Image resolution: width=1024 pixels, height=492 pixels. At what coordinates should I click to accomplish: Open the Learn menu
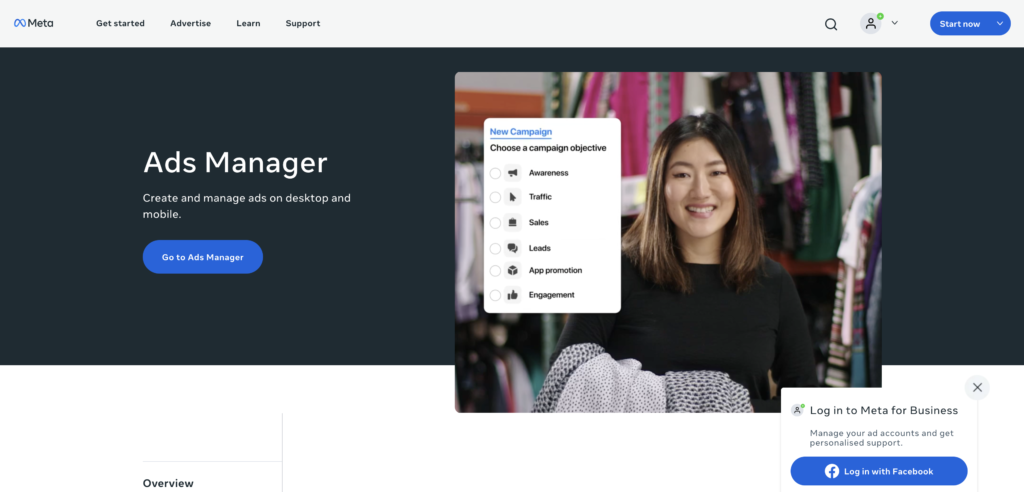tap(248, 23)
